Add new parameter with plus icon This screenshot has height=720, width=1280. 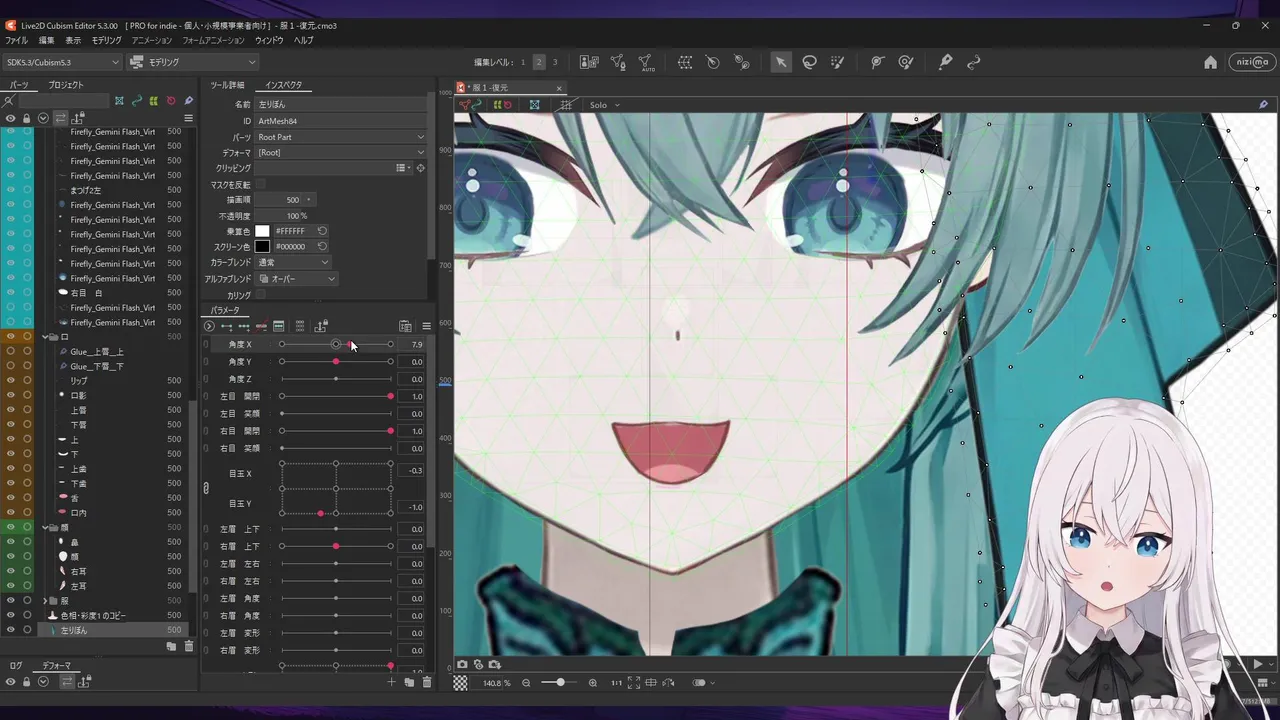392,682
